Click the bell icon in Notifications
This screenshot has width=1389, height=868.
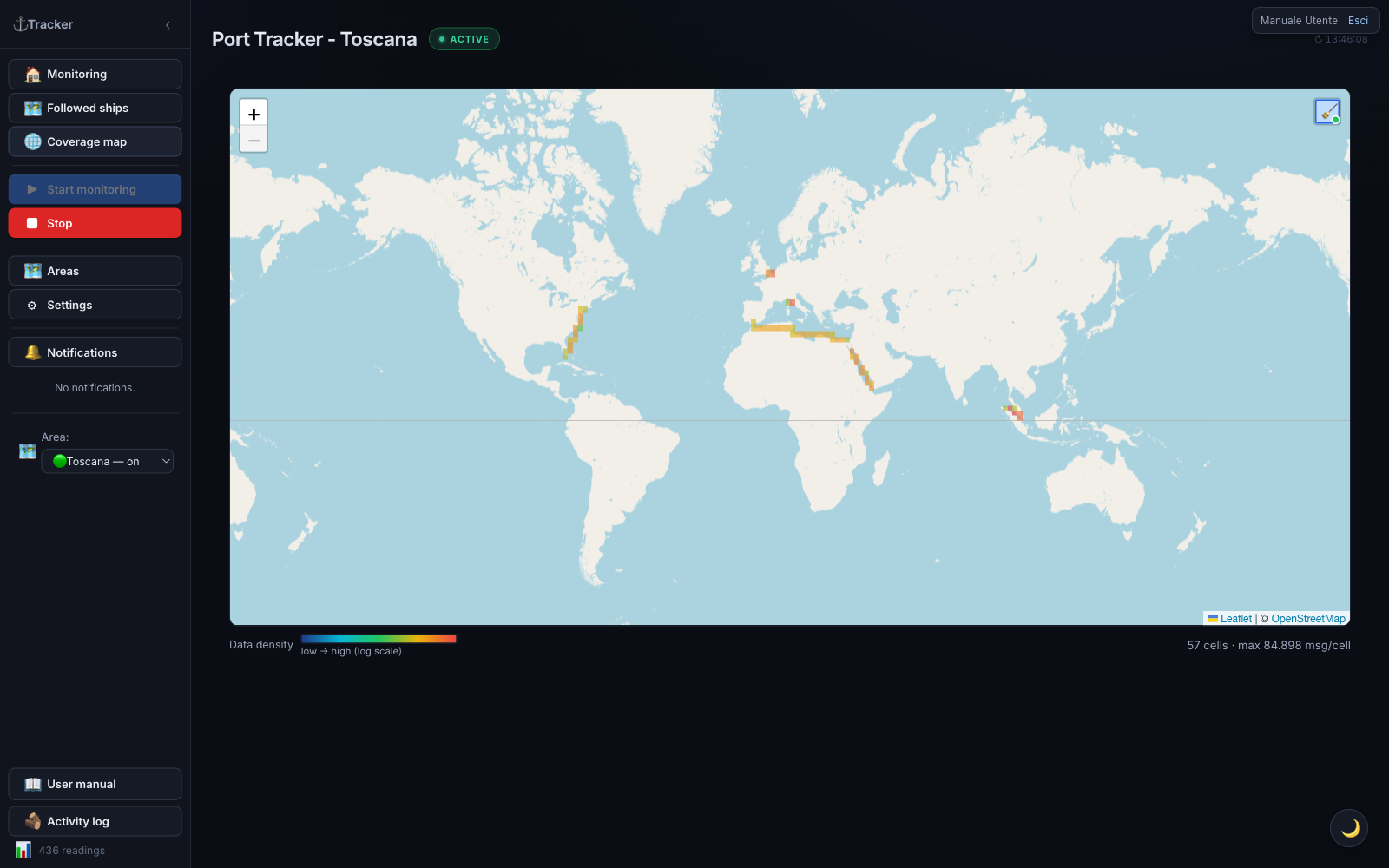33,352
